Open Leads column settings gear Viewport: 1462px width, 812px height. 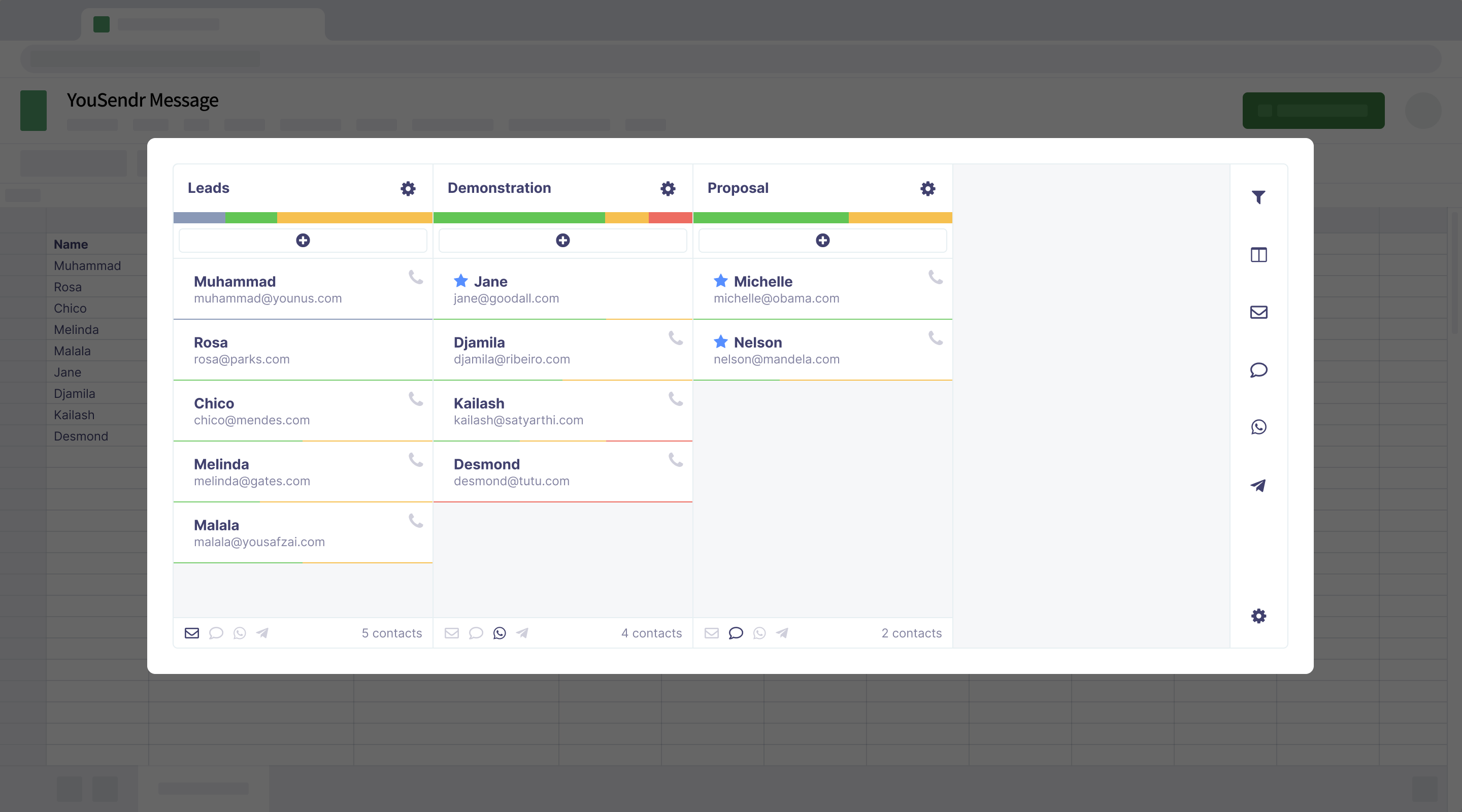pyautogui.click(x=408, y=188)
